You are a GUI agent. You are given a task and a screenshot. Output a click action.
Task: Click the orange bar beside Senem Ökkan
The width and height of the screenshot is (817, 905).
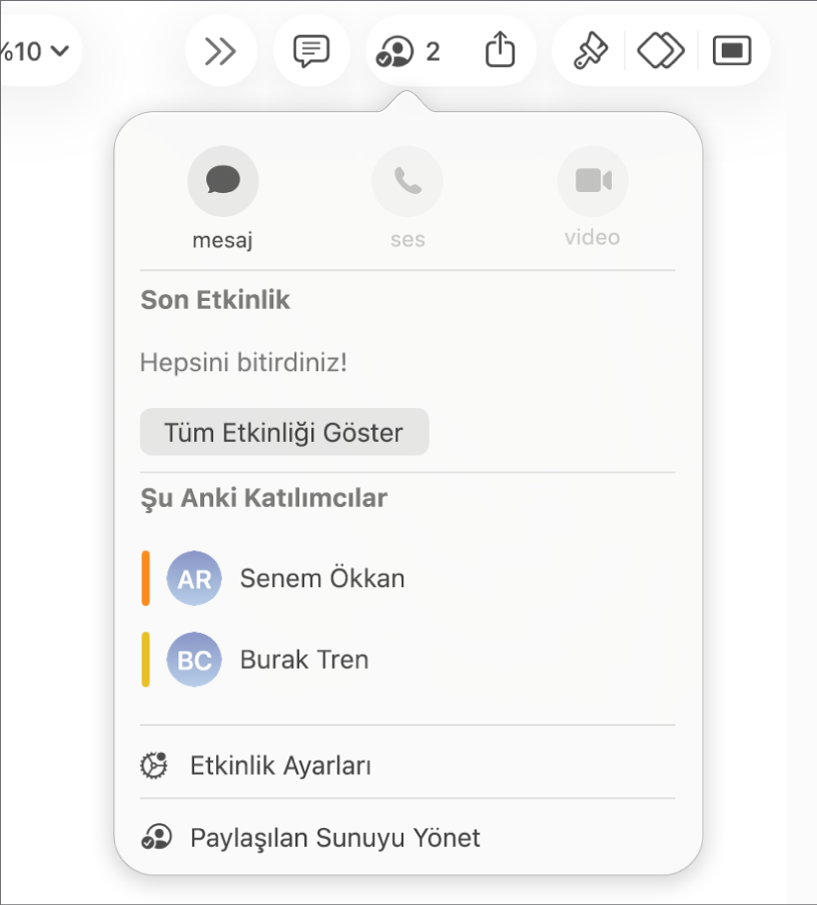point(146,578)
